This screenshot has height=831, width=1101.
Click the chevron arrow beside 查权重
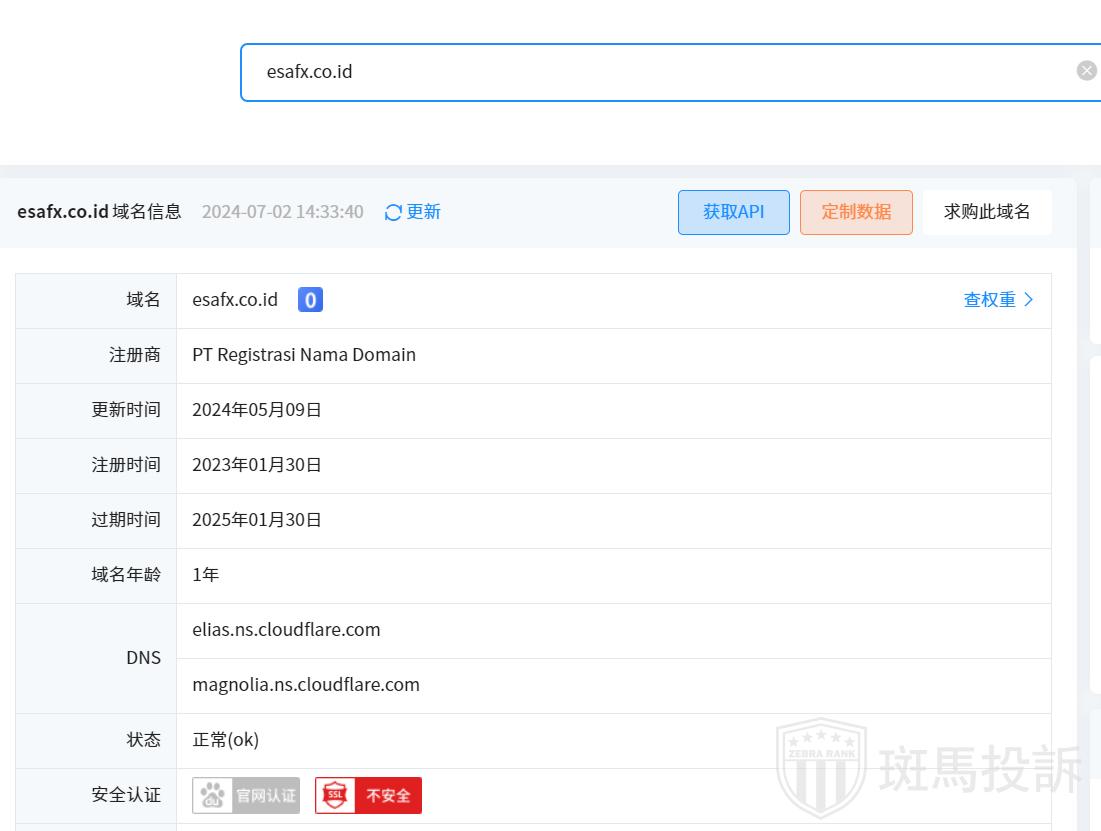click(1029, 300)
